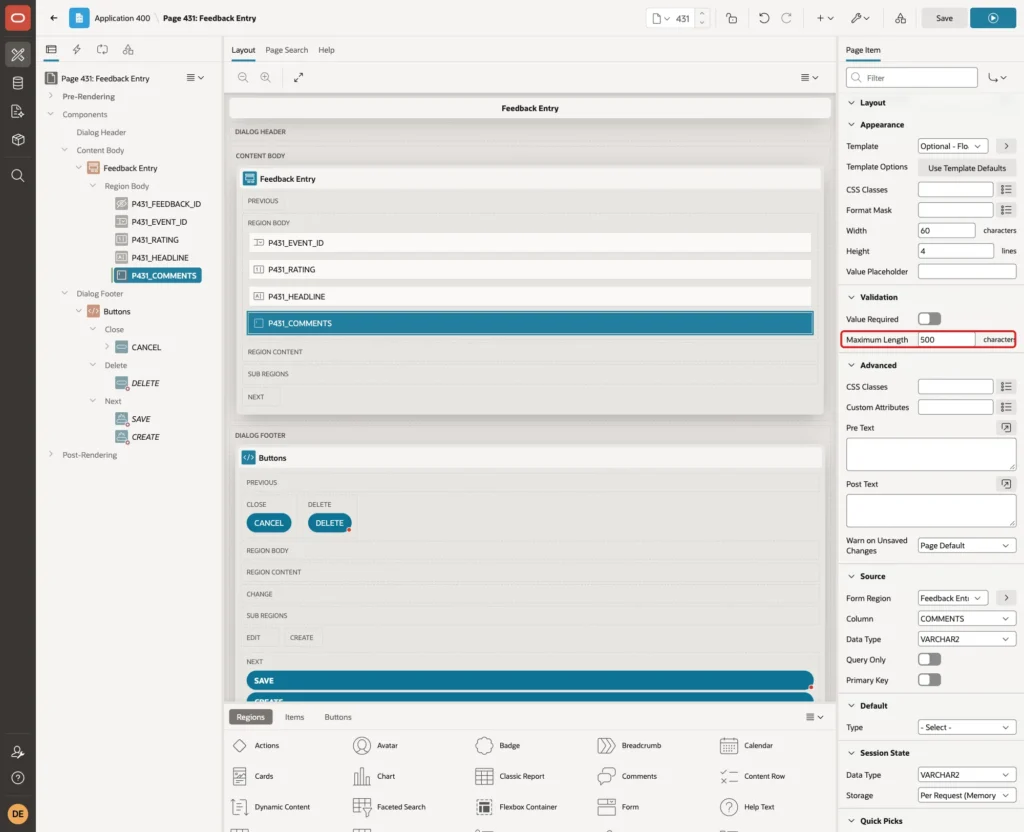The width and height of the screenshot is (1024, 832).
Task: Click the CANCEL button in layout
Action: coord(268,523)
